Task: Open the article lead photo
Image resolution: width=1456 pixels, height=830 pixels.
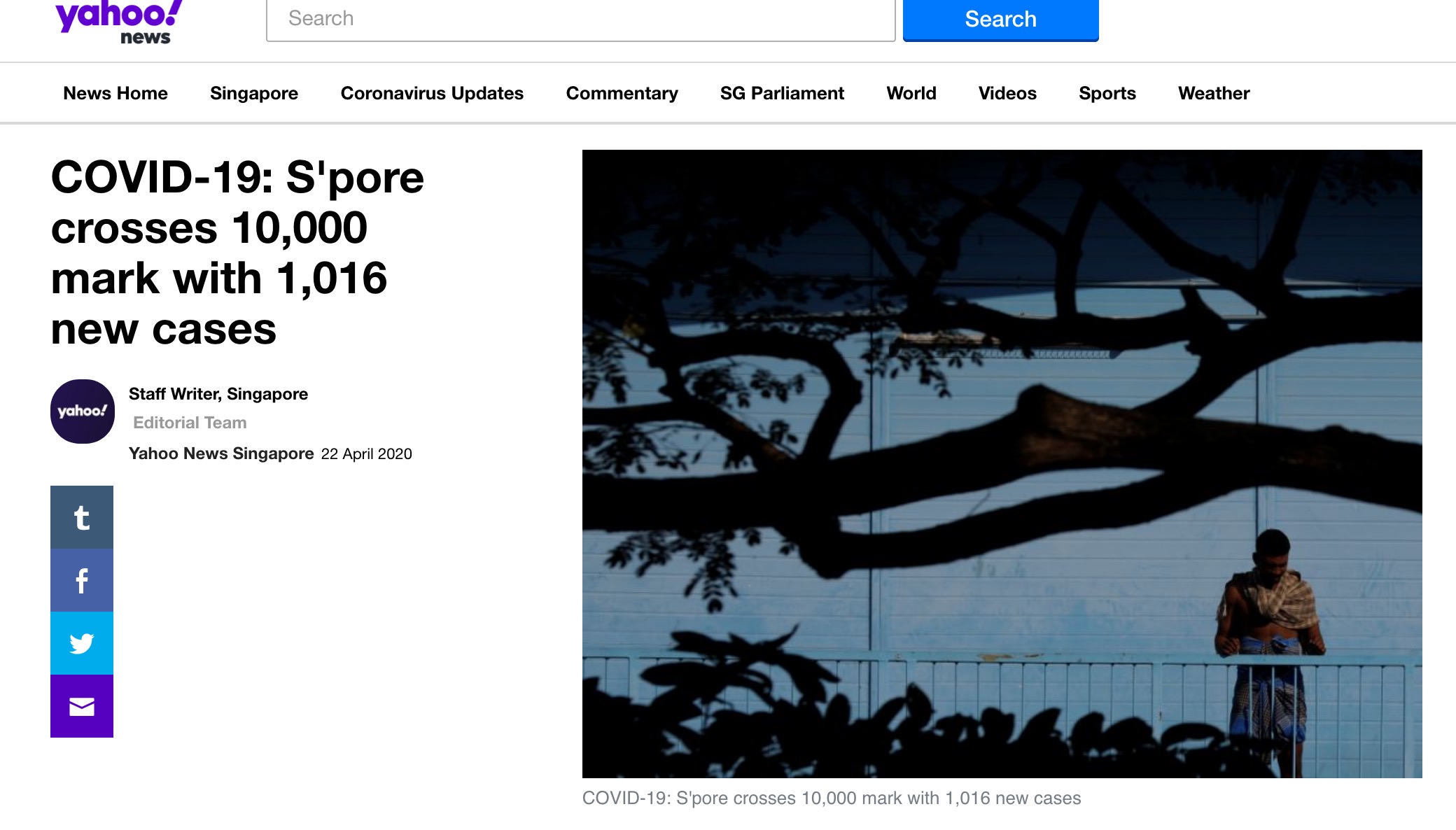Action: [x=1002, y=463]
